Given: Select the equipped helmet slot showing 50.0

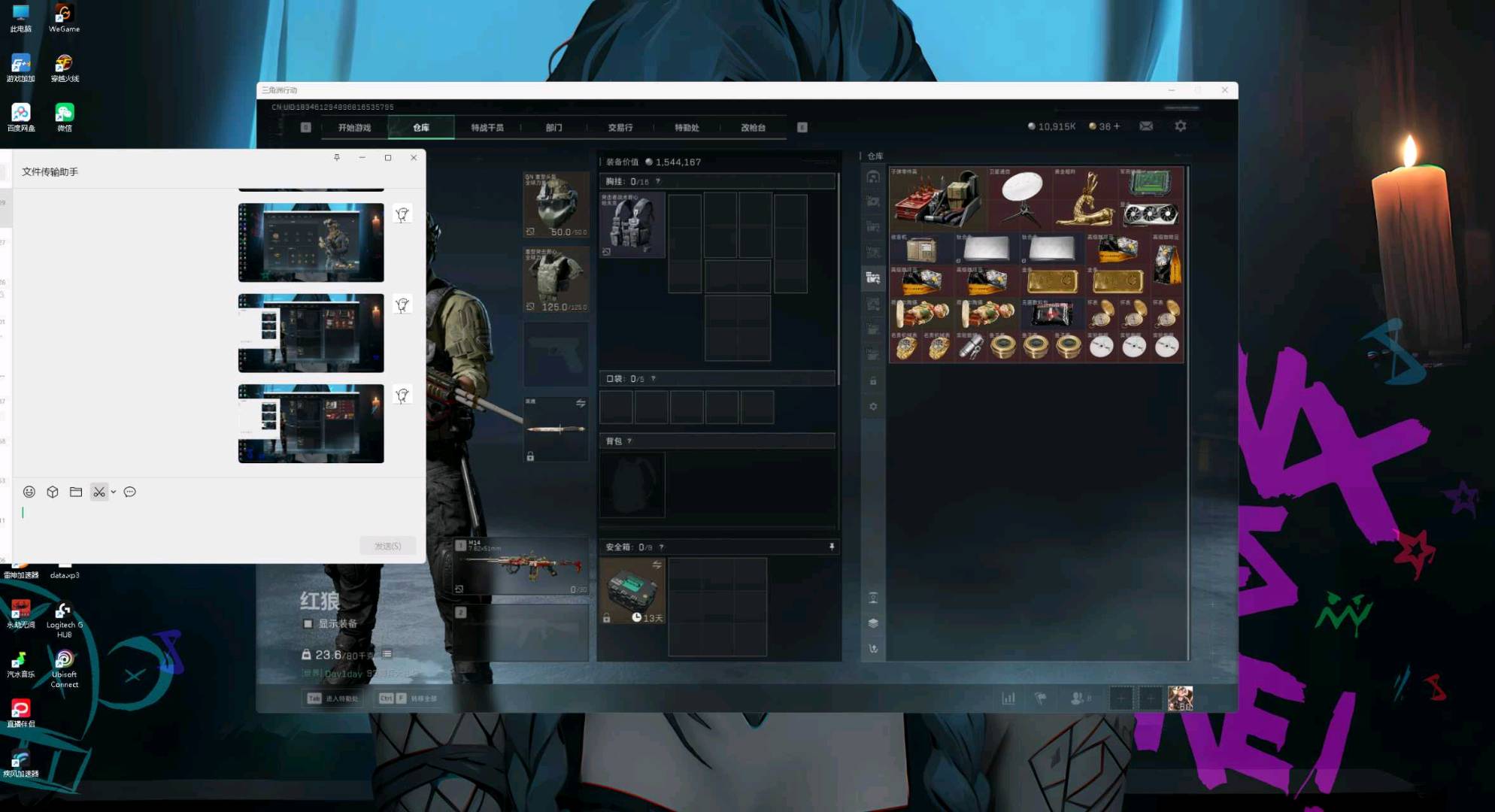Looking at the screenshot, I should click(556, 205).
